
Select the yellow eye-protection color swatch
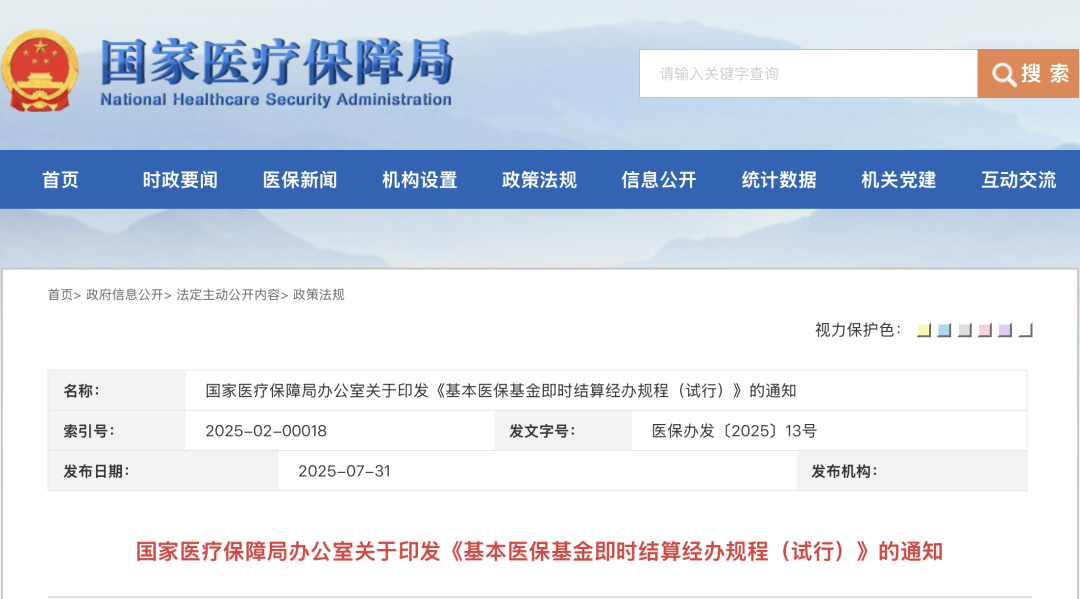click(x=924, y=330)
